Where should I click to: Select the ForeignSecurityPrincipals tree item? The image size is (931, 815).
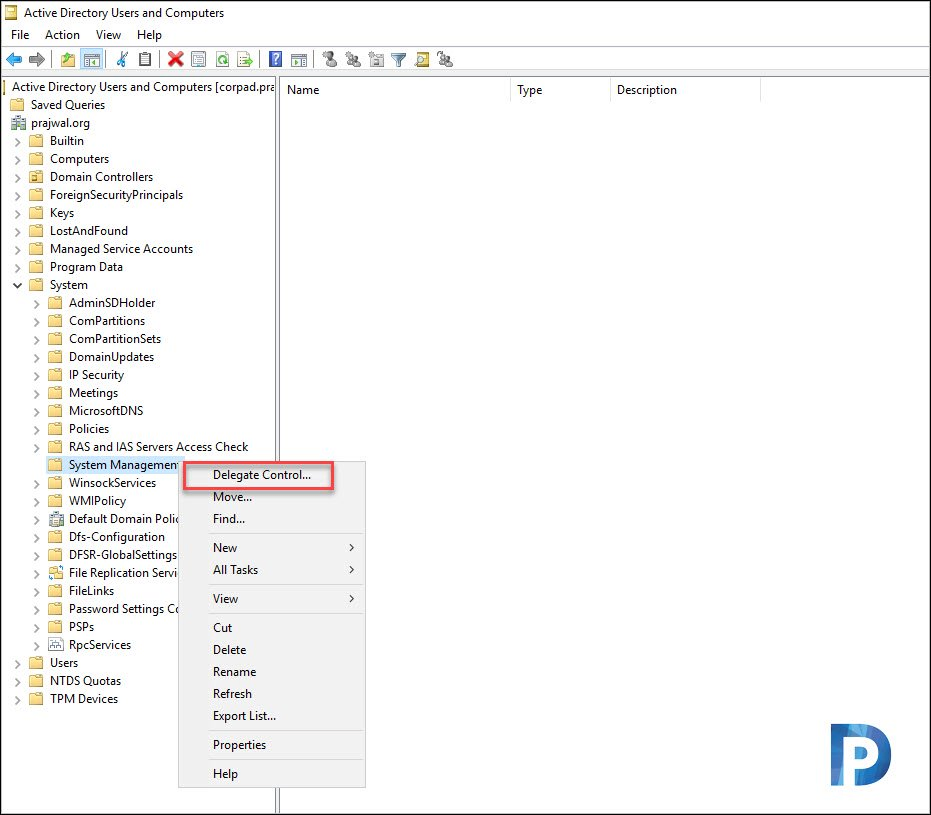click(116, 195)
